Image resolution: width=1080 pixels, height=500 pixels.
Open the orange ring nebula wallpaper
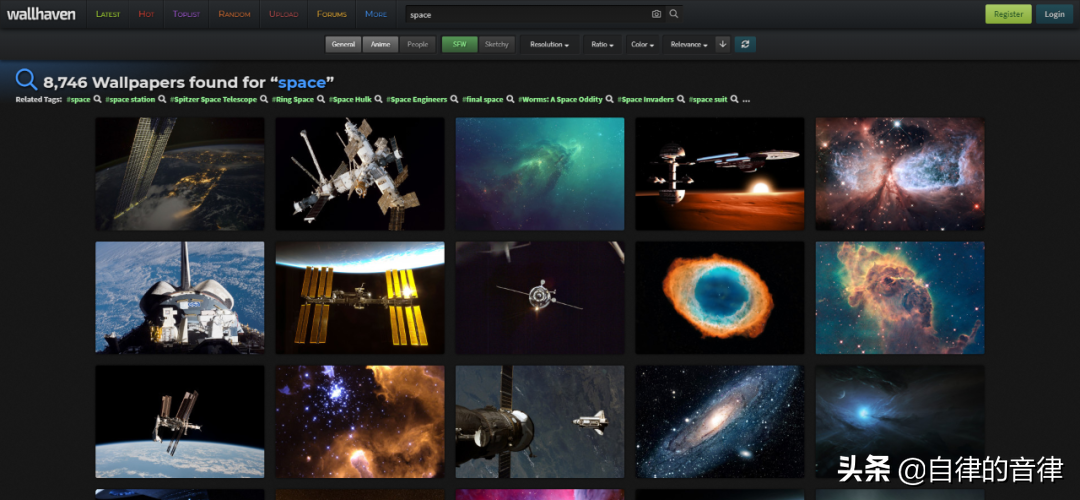pos(720,298)
